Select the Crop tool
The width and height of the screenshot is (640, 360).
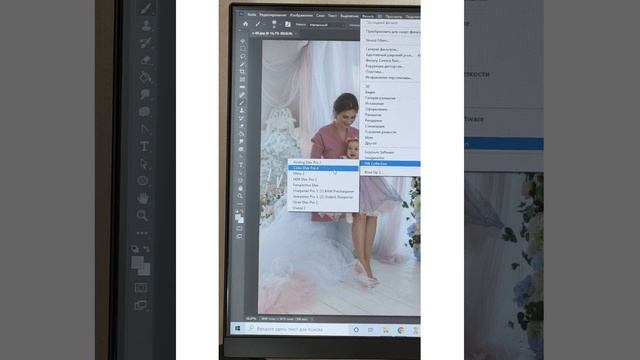(x=242, y=72)
